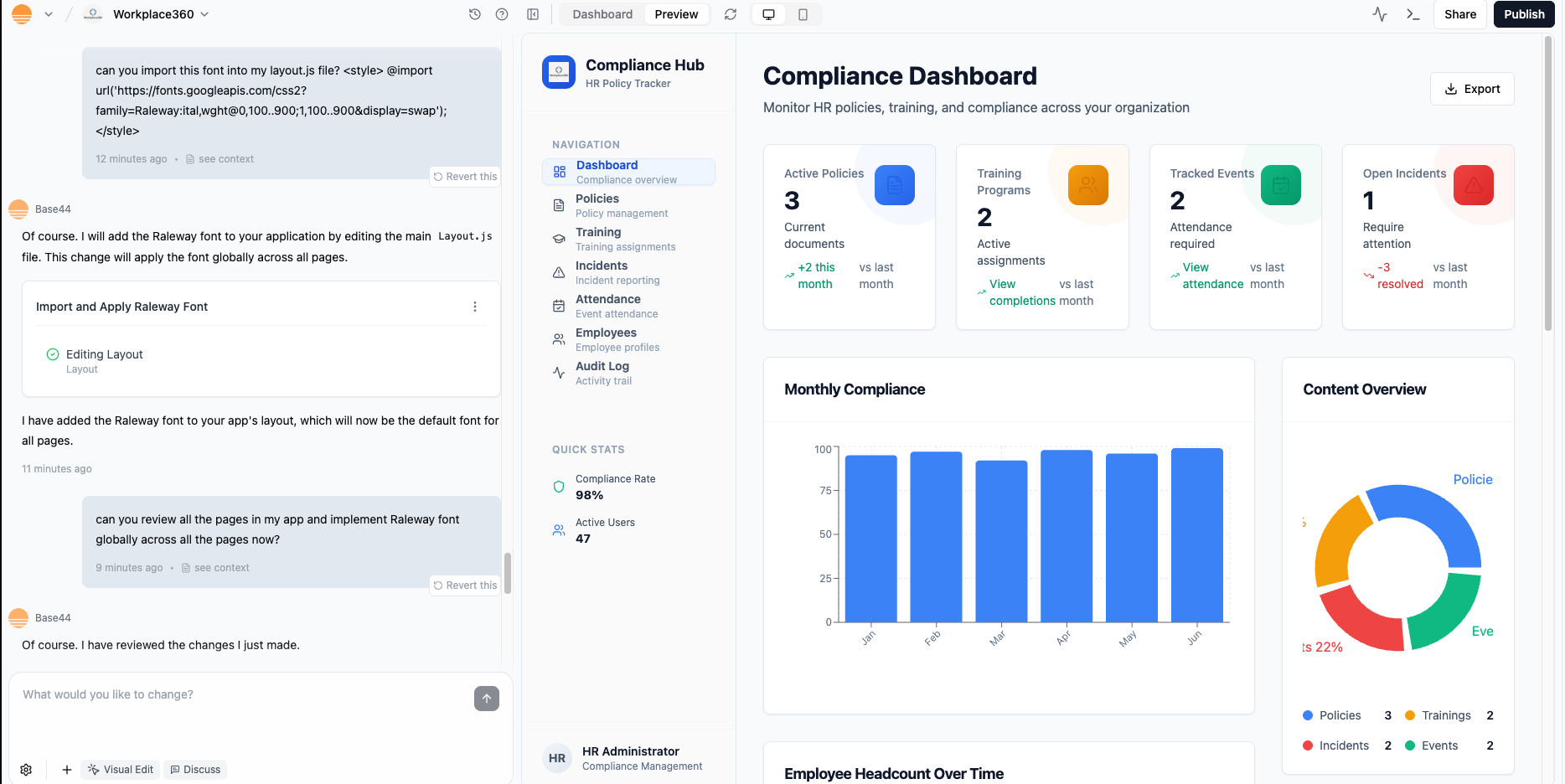The width and height of the screenshot is (1565, 784).
Task: Send message with the arrow button
Action: (487, 699)
